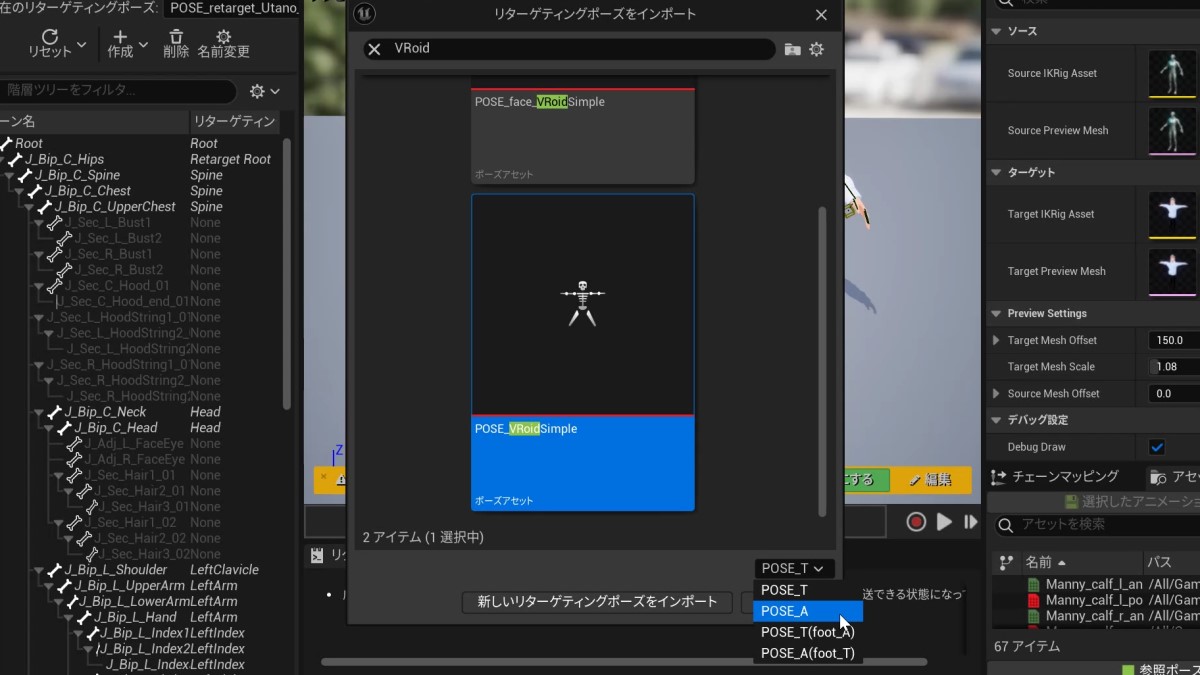Open hierarchy tree settings gear
The width and height of the screenshot is (1200, 675).
coord(258,91)
